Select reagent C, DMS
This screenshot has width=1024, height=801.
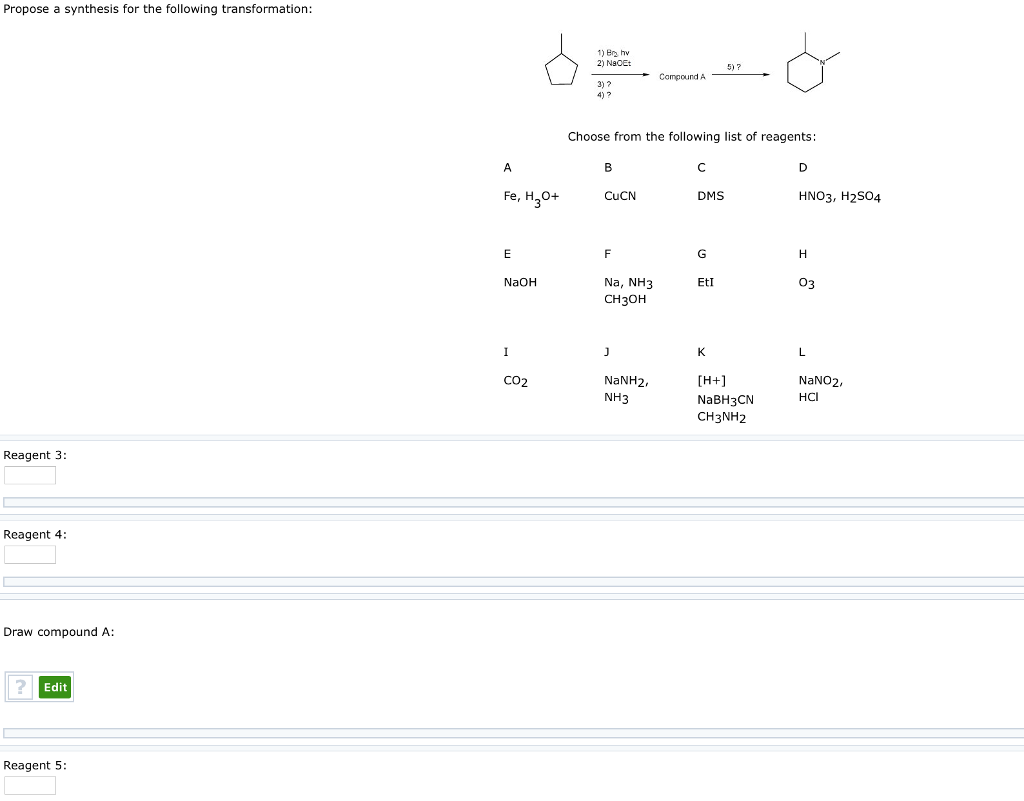710,196
